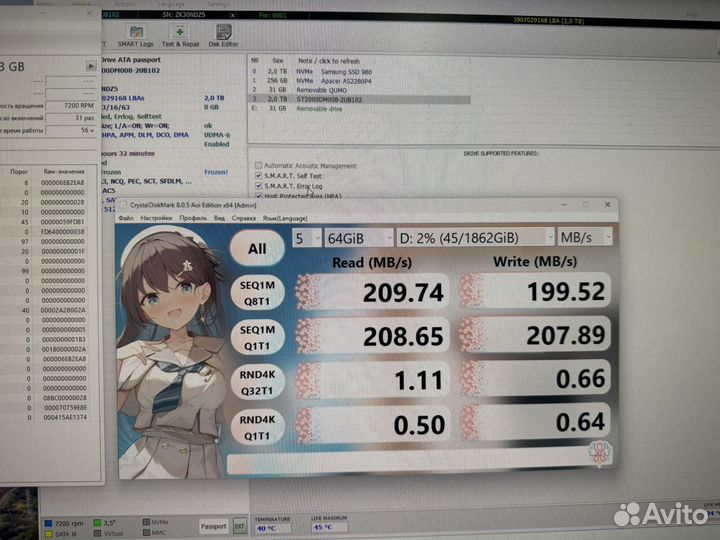The image size is (720, 540).
Task: Select E: Removable drive row
Action: pos(360,109)
